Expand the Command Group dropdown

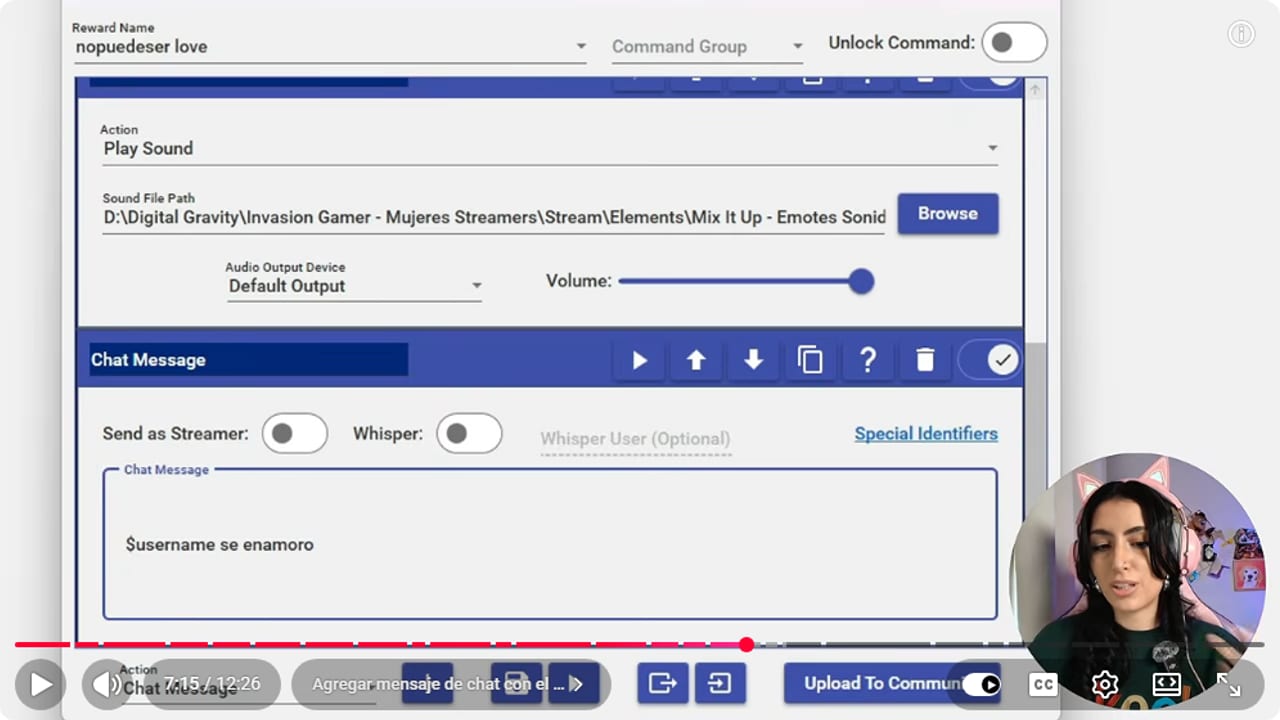707,47
